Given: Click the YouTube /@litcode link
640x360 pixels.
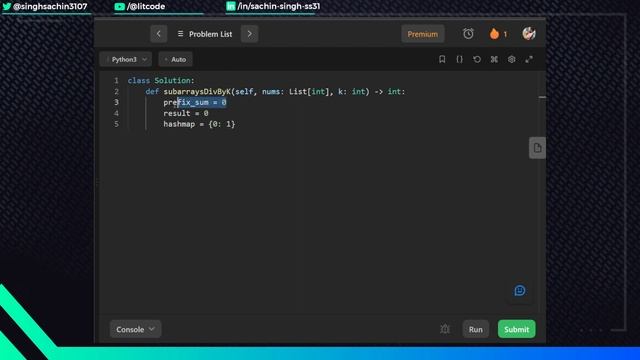Looking at the screenshot, I should click(140, 7).
